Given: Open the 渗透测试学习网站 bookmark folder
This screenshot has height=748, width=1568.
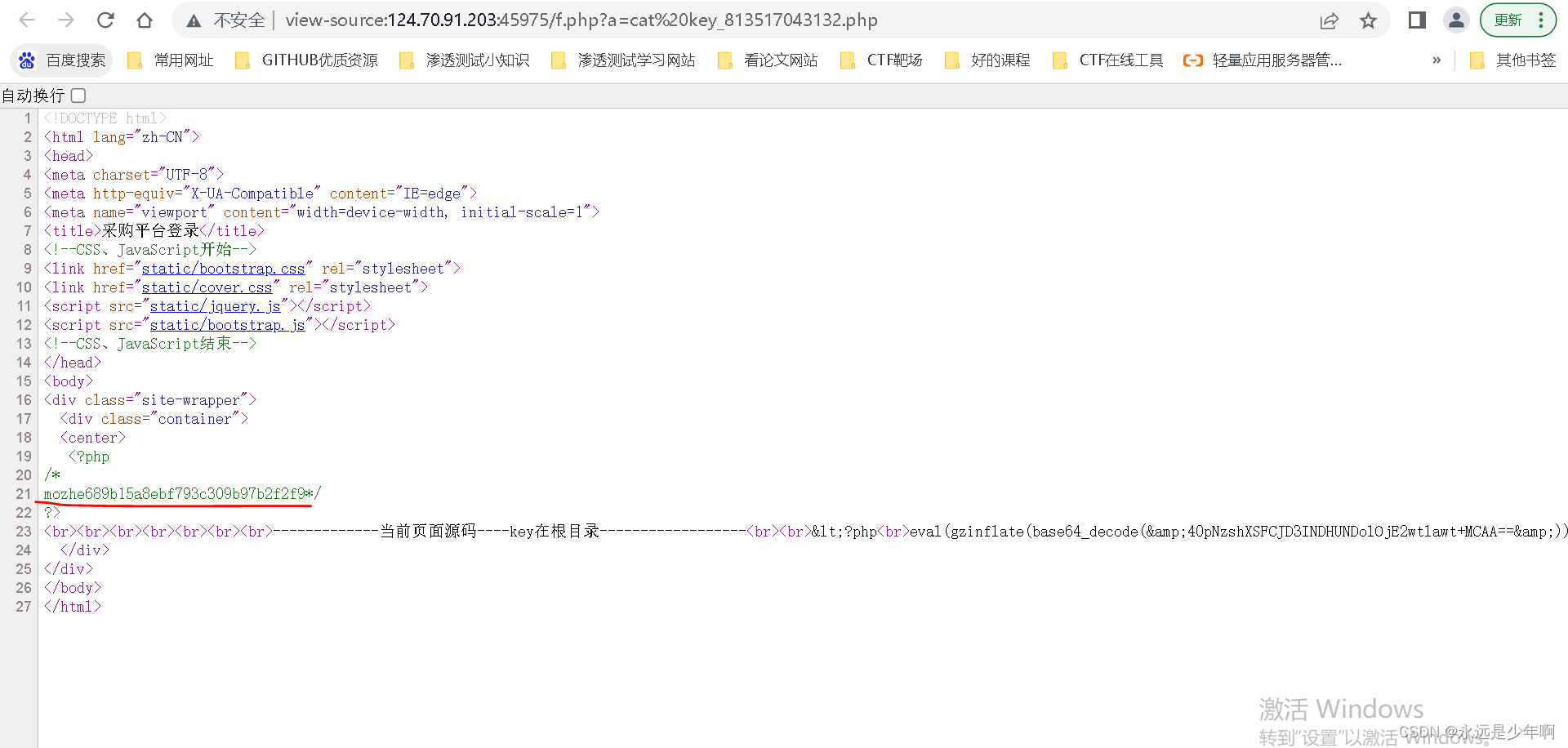Looking at the screenshot, I should [x=623, y=60].
